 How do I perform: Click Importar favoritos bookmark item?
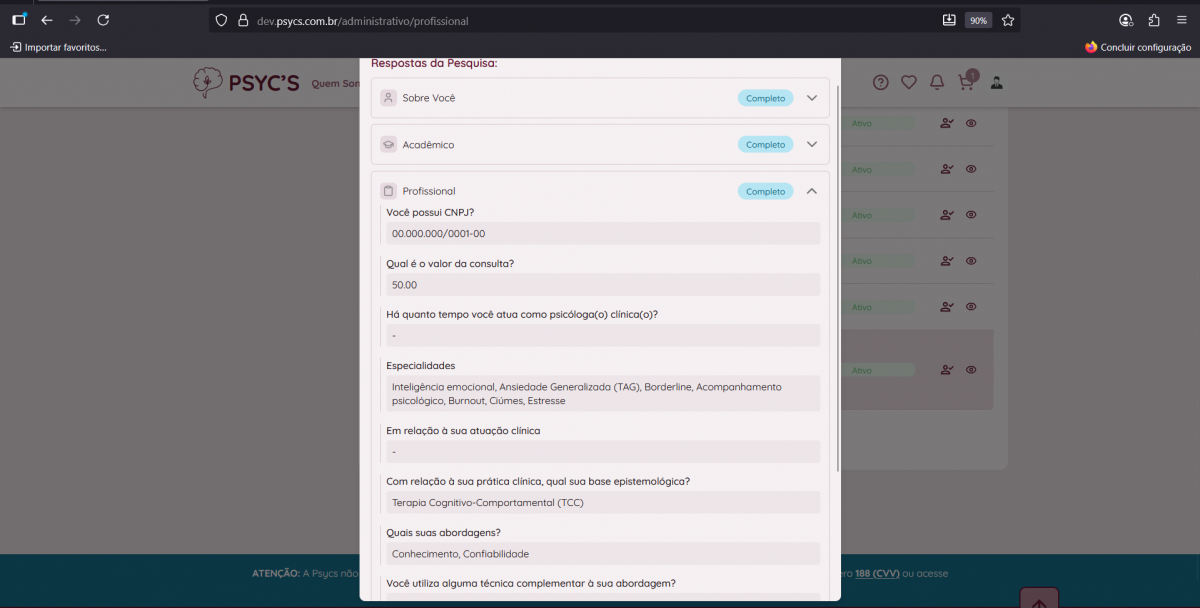pyautogui.click(x=58, y=47)
